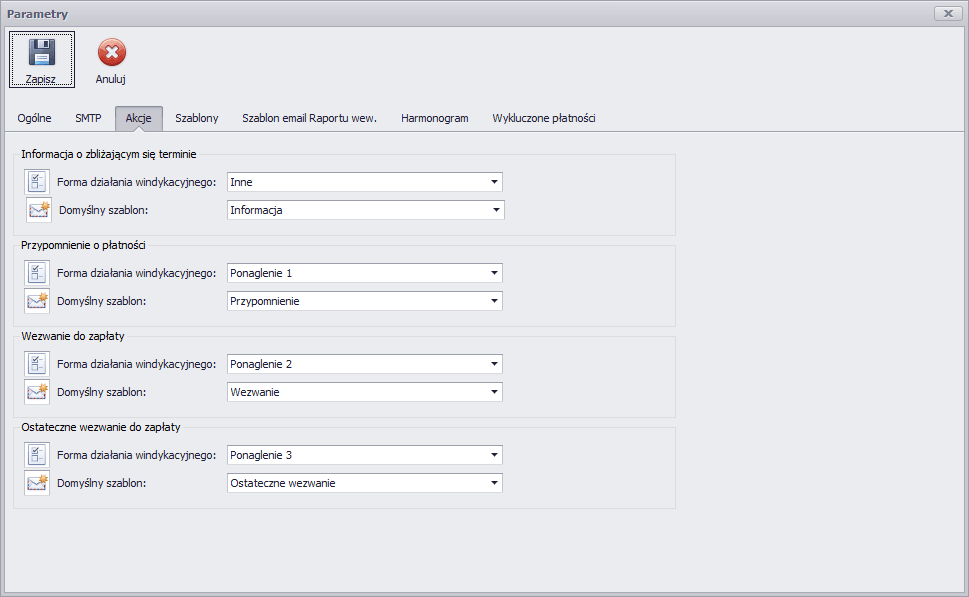This screenshot has width=969, height=597.
Task: Click the red Anuluj cancel icon
Action: click(112, 53)
